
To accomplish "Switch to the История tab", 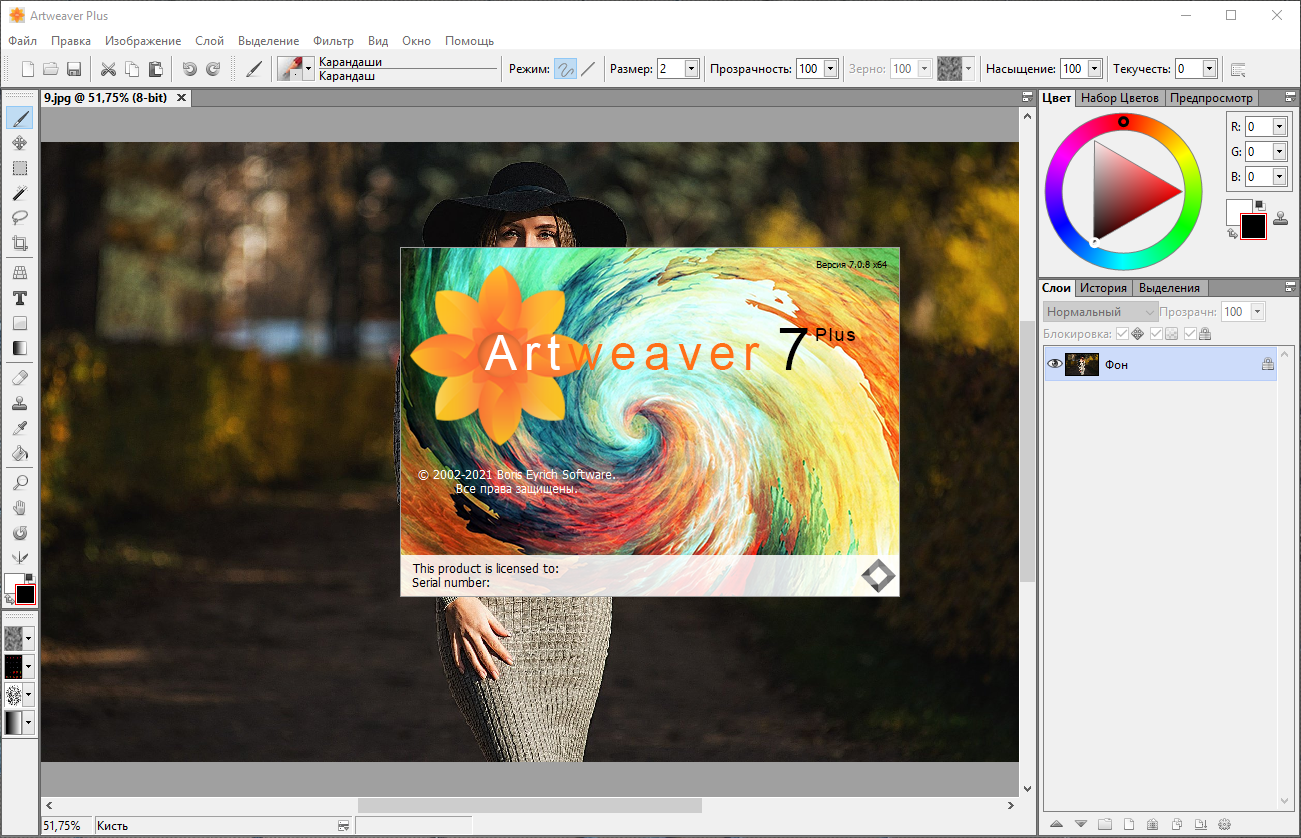I will (1103, 287).
